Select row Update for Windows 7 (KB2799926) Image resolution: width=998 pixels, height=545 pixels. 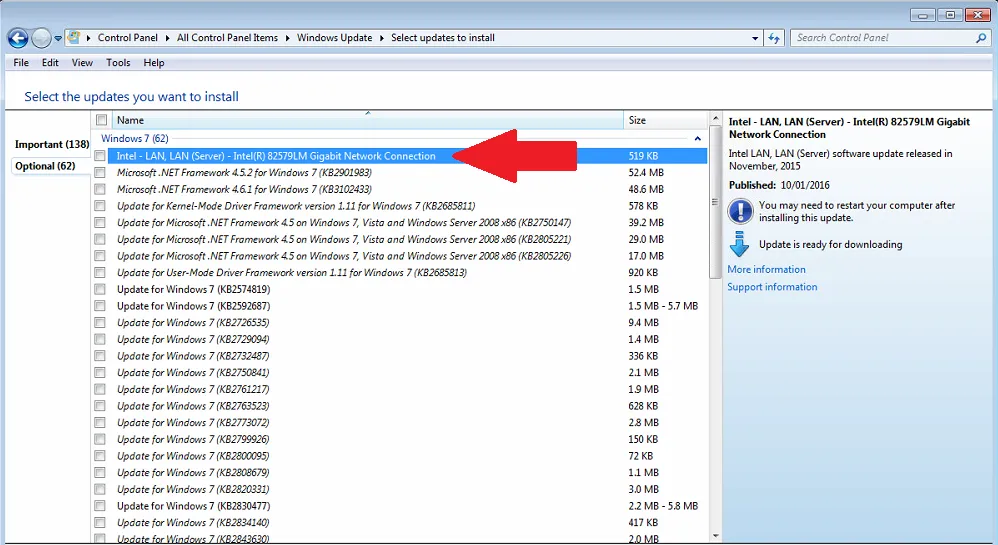coord(407,439)
